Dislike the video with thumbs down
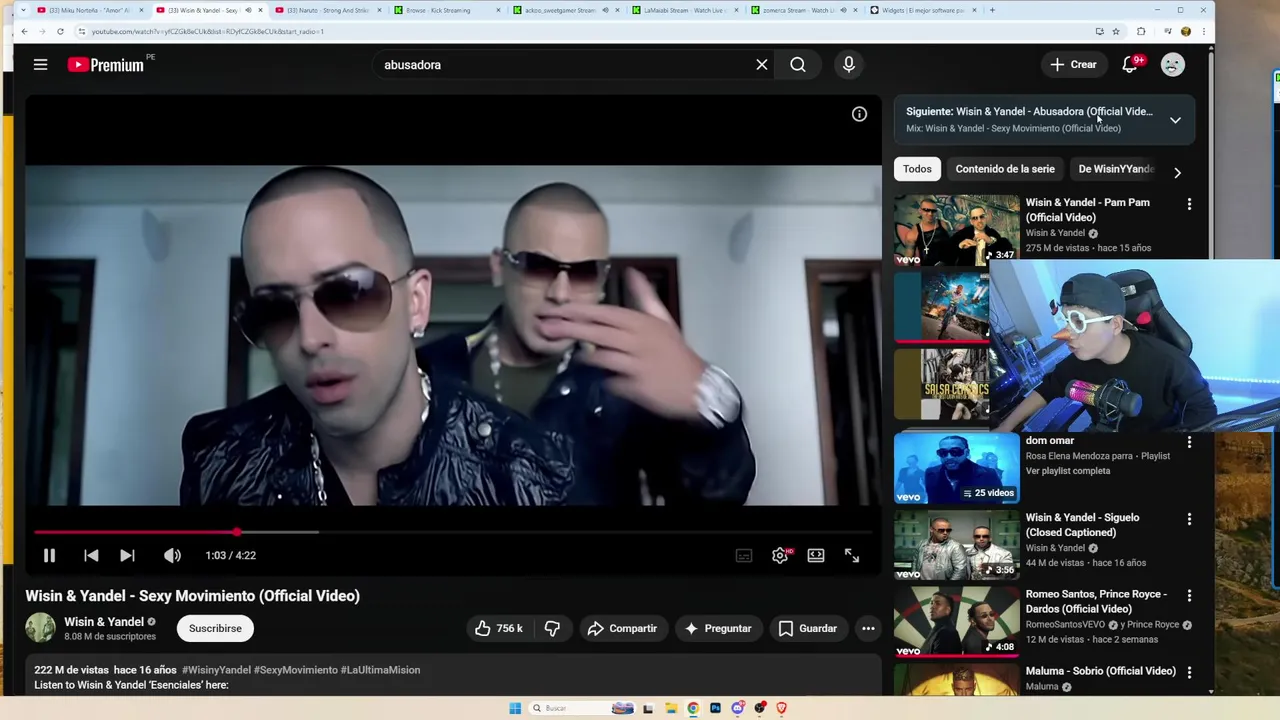The width and height of the screenshot is (1280, 720). (x=552, y=629)
